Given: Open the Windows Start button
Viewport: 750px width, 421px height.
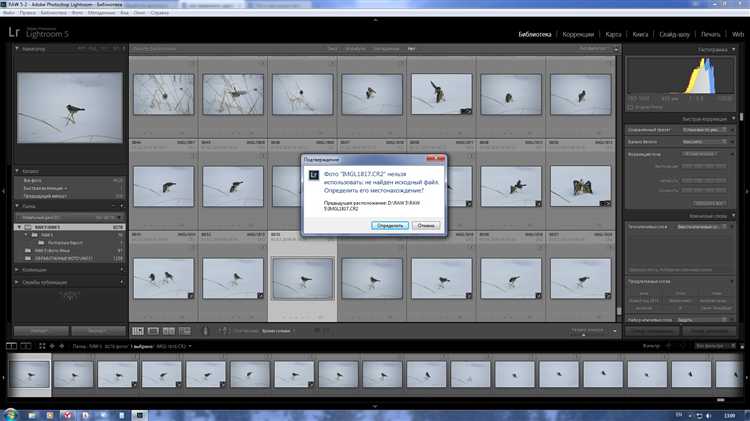Looking at the screenshot, I should point(10,414).
